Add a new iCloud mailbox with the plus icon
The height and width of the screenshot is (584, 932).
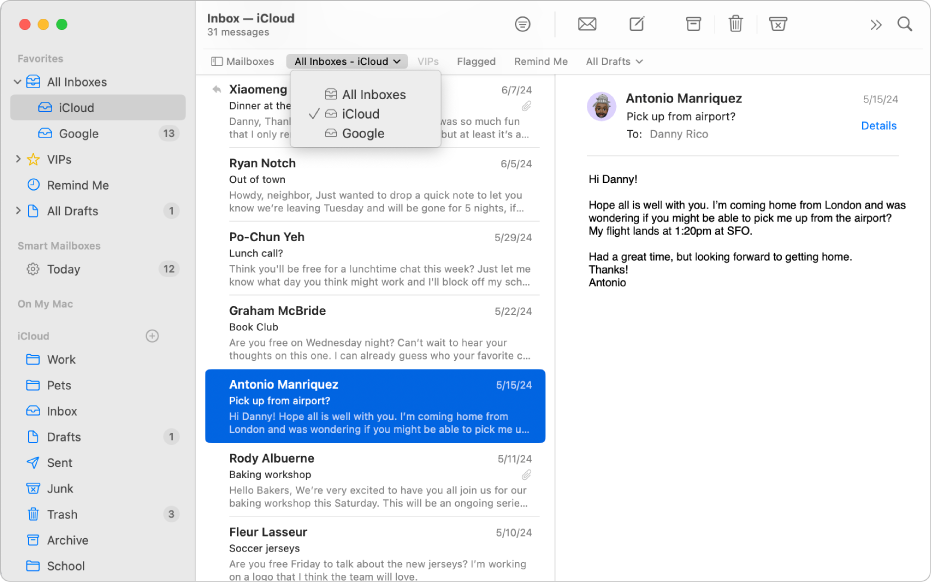click(x=152, y=336)
